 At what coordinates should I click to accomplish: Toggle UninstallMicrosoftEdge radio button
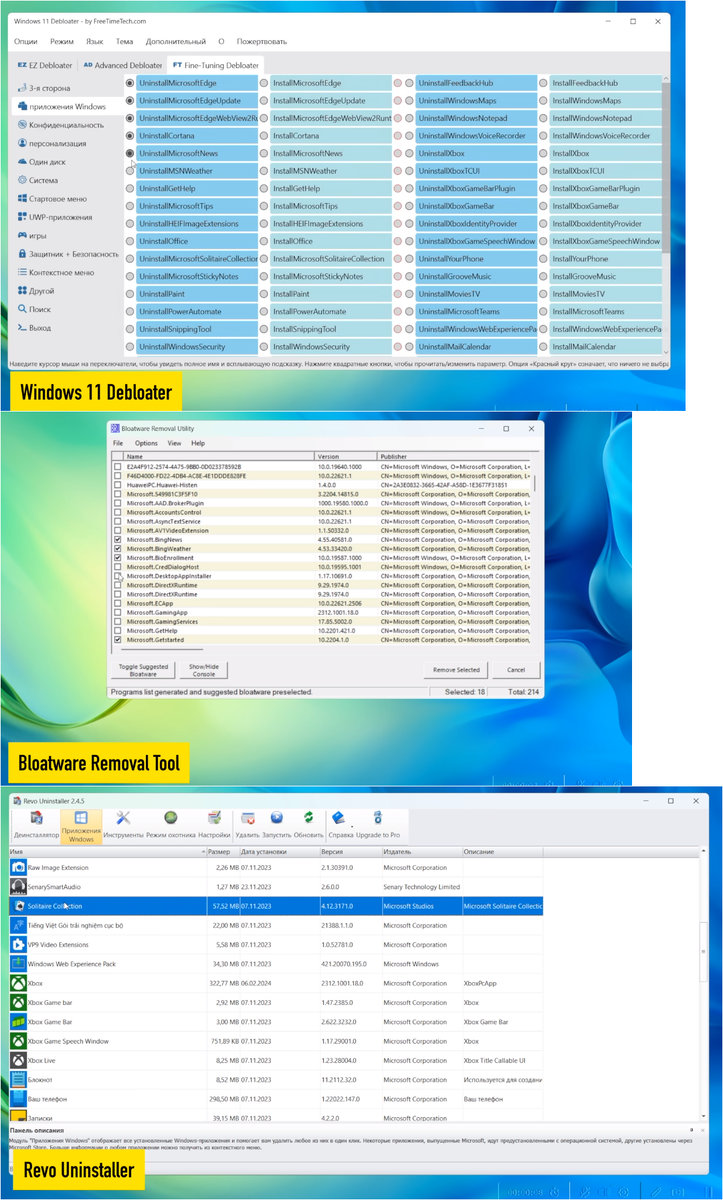pyautogui.click(x=130, y=83)
